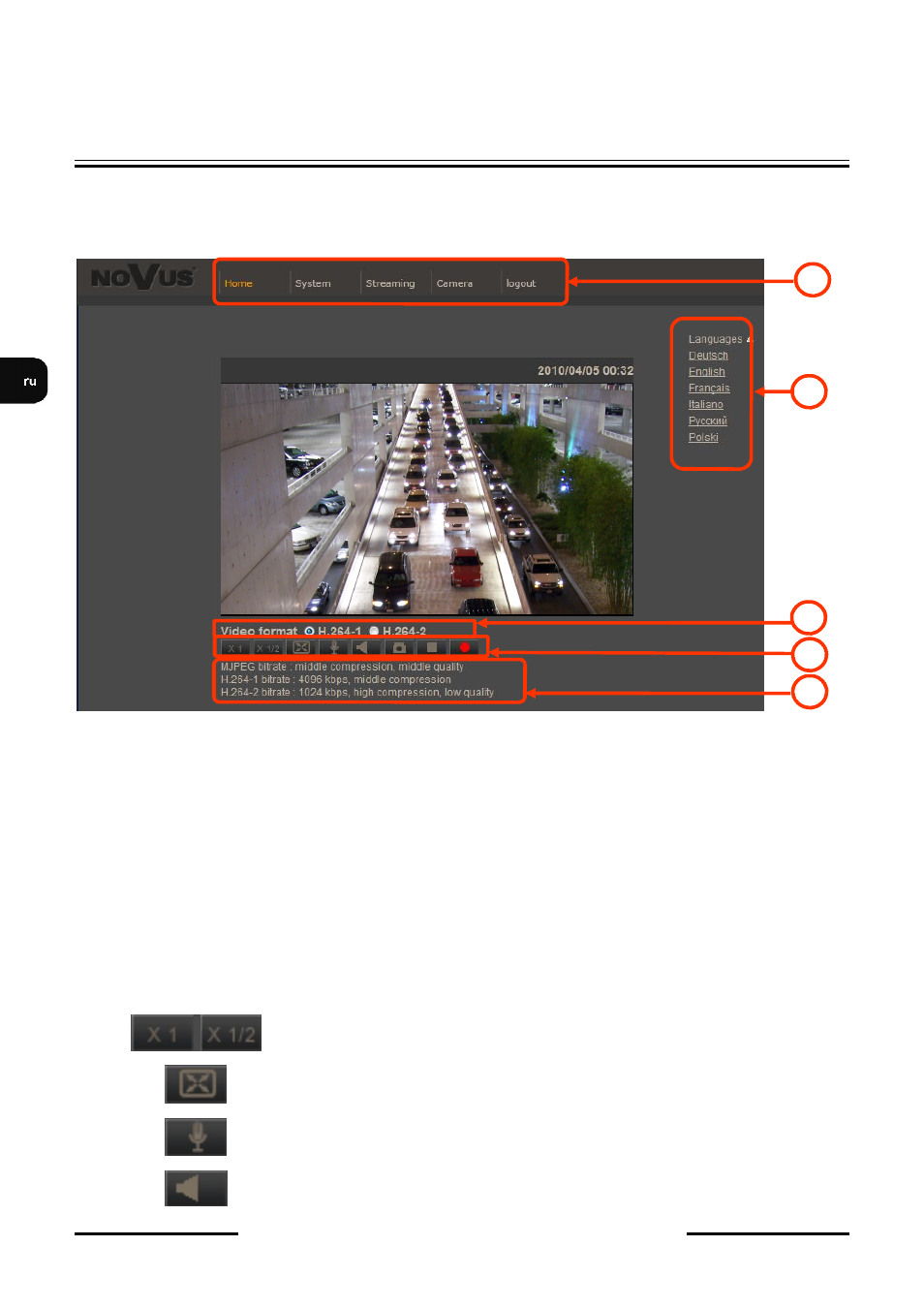This screenshot has width=924, height=1308.
Task: Click the 2010/04/05 timestamp above video
Action: (585, 370)
